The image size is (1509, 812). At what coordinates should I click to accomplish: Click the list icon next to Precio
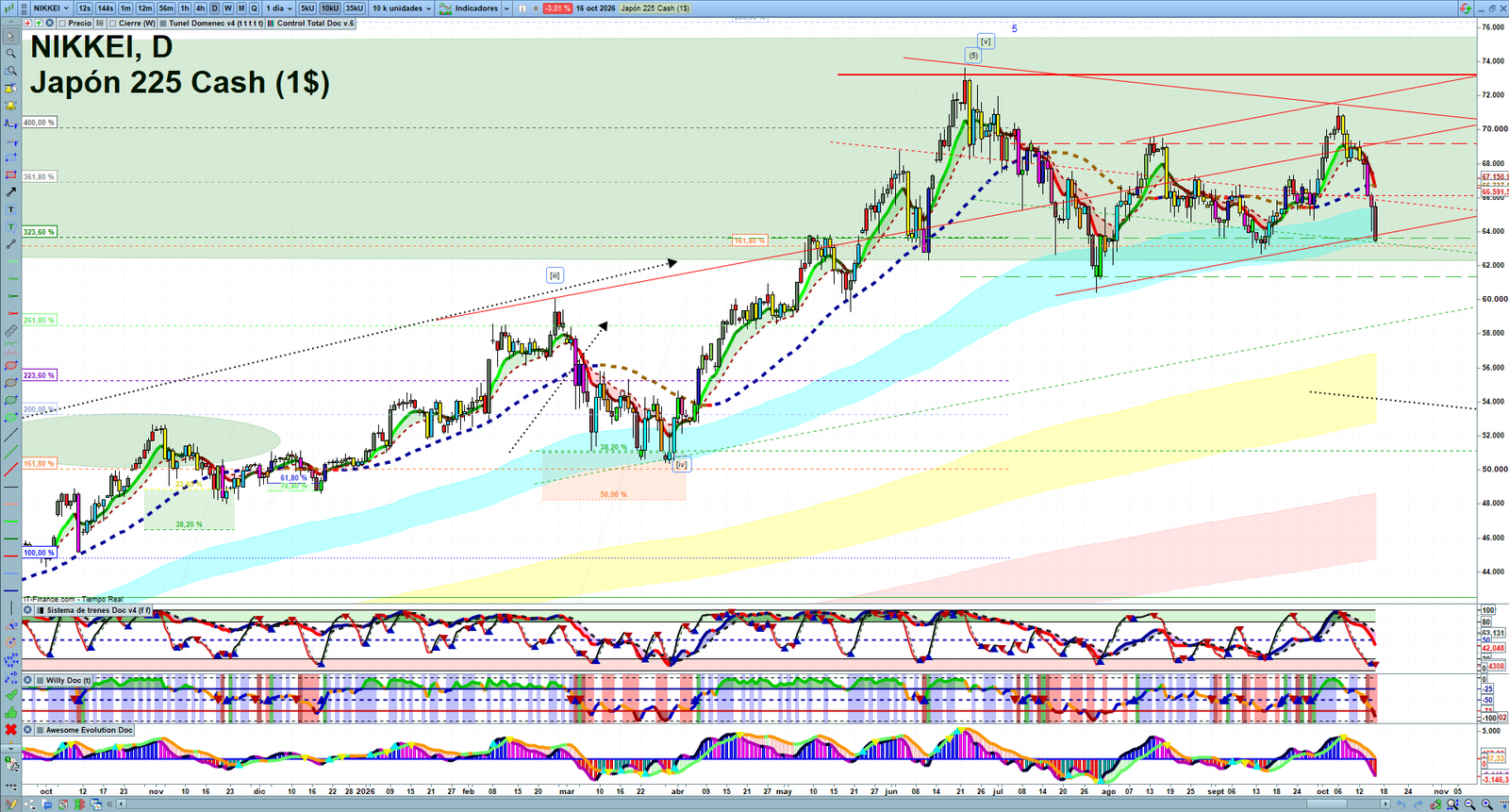point(100,23)
